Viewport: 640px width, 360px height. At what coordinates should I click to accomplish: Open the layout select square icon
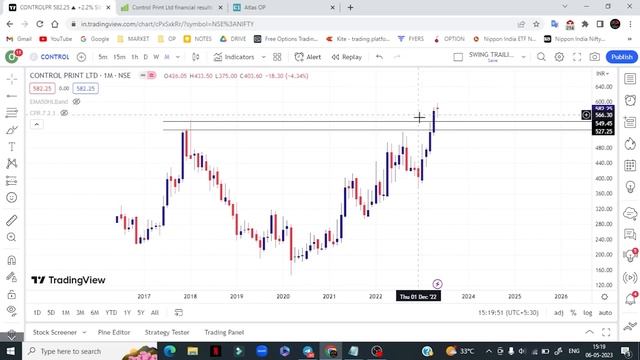(458, 57)
